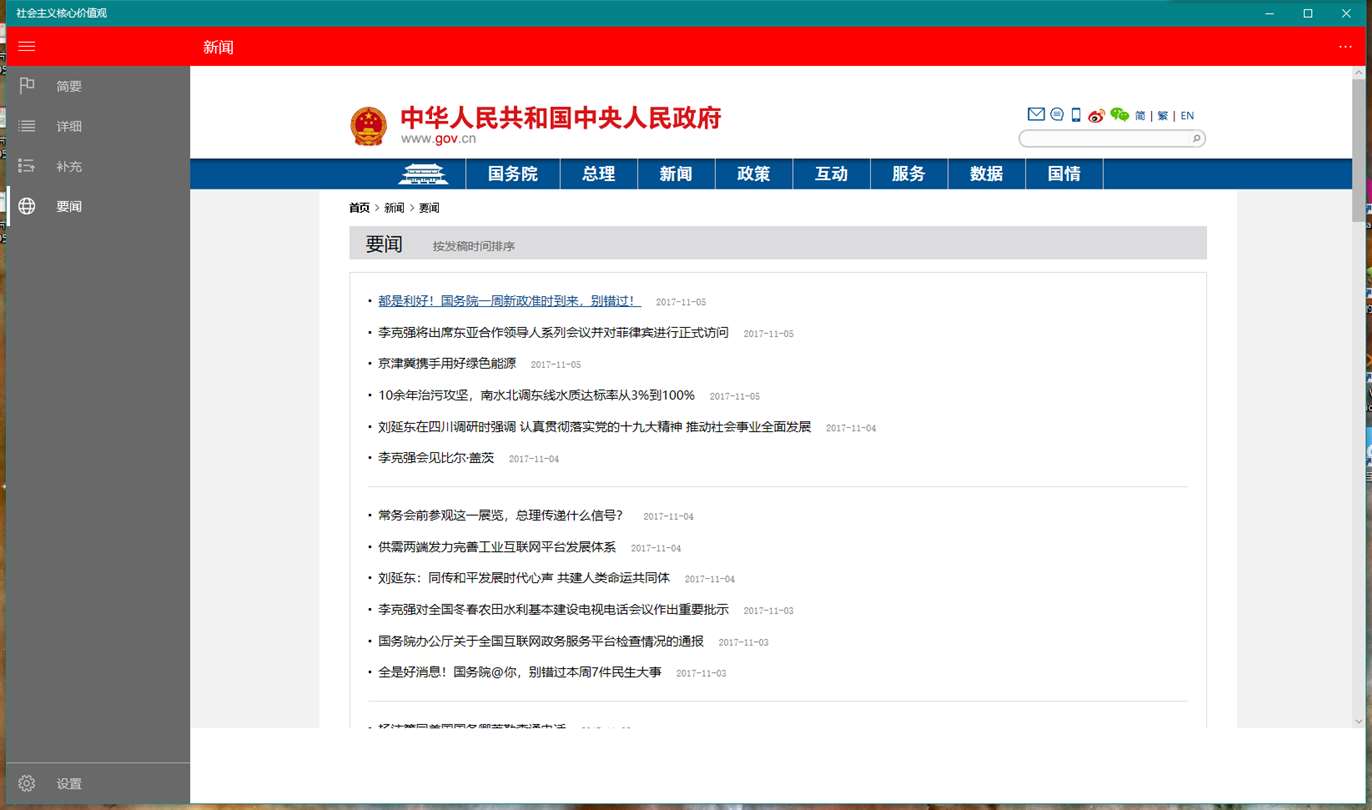Click the national emblem logo
This screenshot has width=1372, height=810.
click(368, 127)
